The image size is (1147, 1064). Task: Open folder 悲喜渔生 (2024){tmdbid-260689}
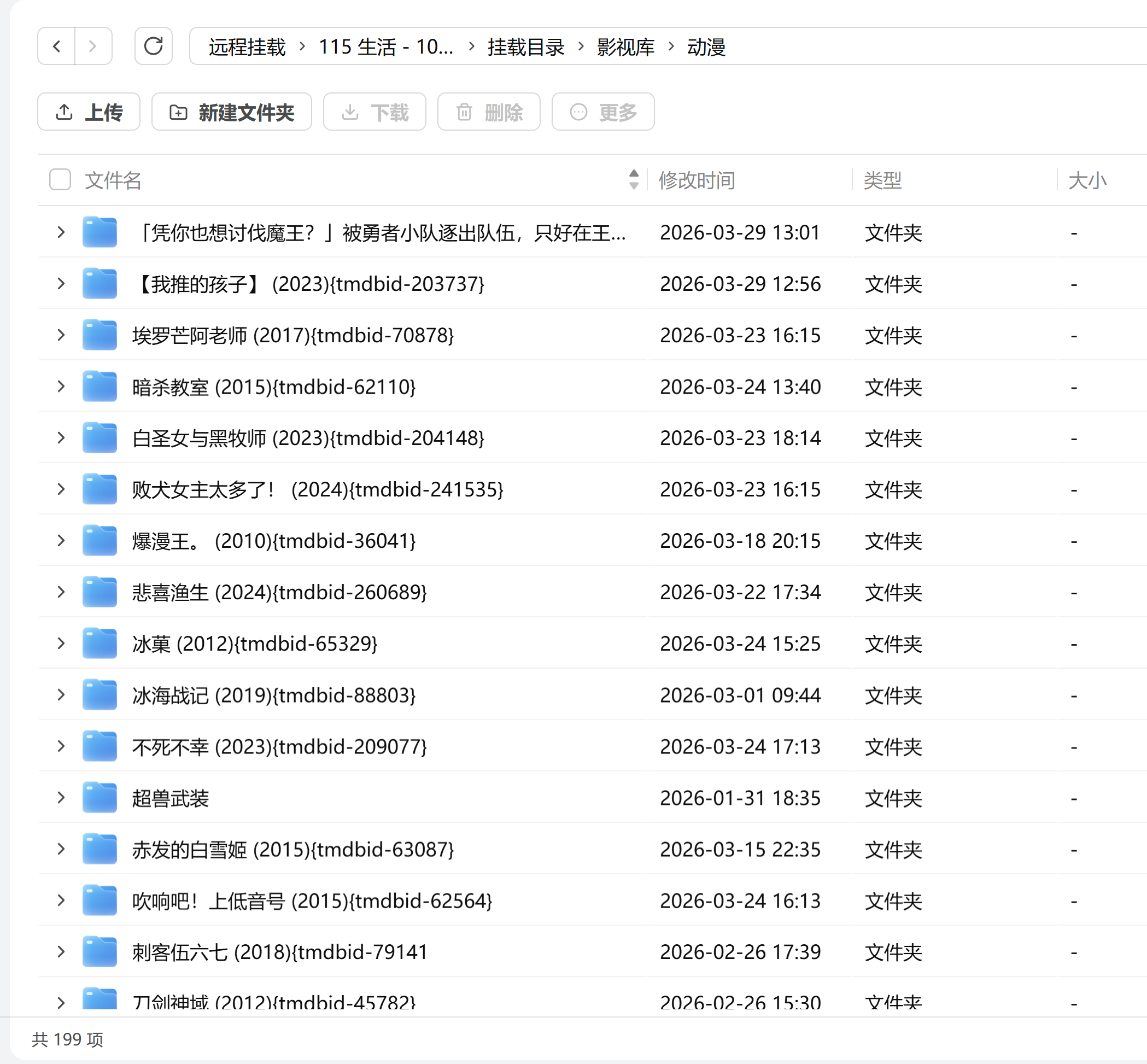(x=280, y=593)
